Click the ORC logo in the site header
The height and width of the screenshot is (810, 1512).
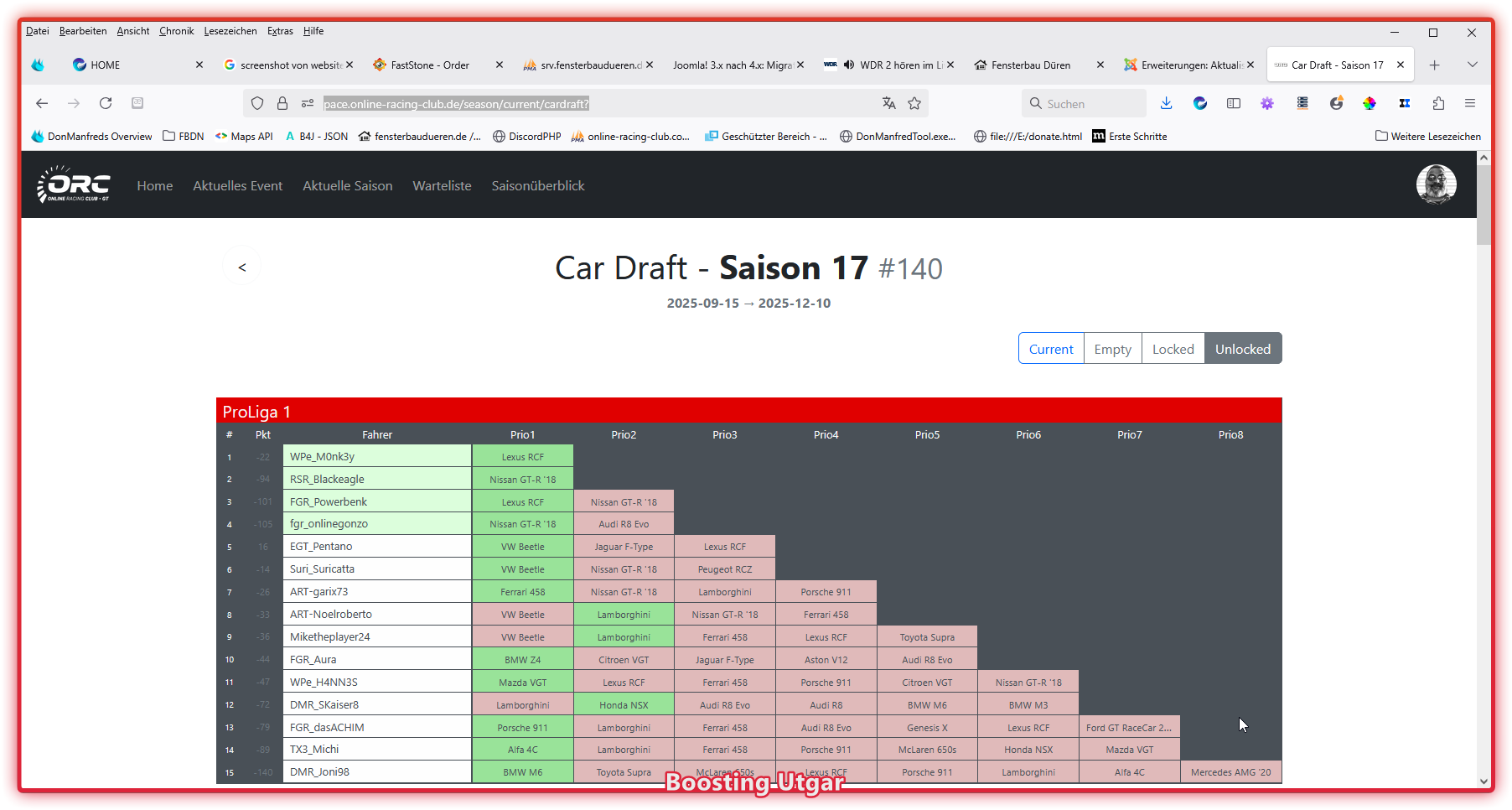coord(74,184)
